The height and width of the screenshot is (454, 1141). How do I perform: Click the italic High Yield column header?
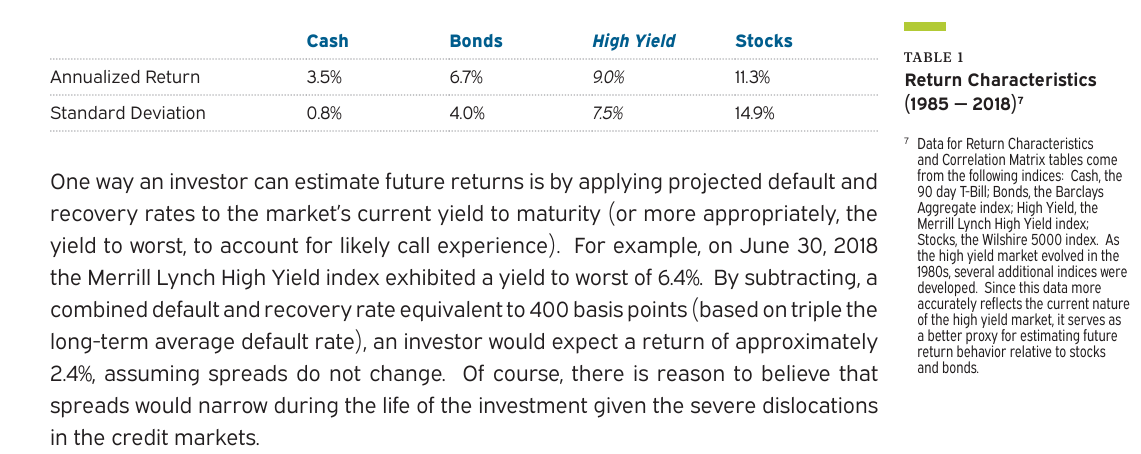click(x=633, y=41)
